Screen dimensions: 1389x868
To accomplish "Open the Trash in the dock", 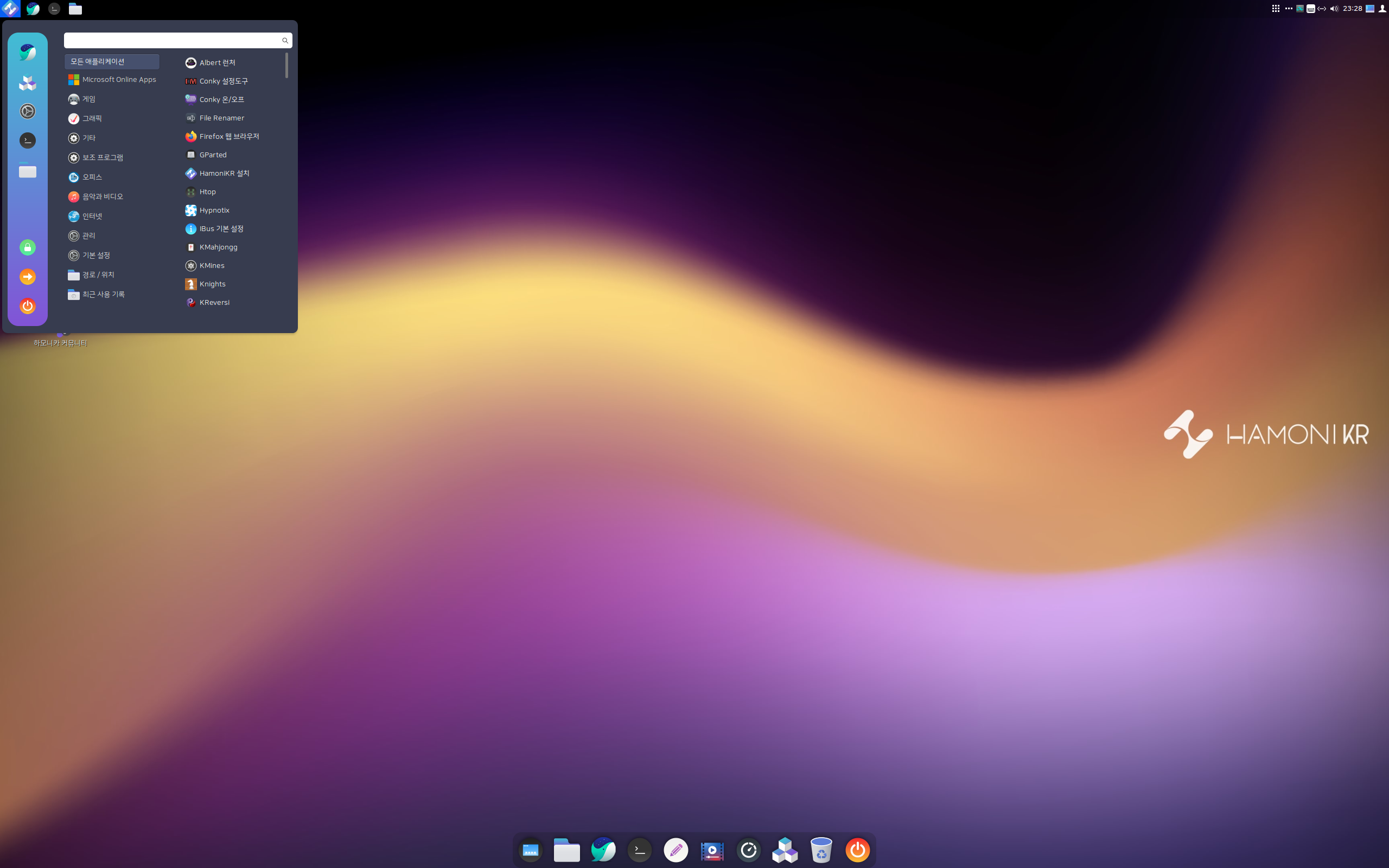I will point(821,850).
